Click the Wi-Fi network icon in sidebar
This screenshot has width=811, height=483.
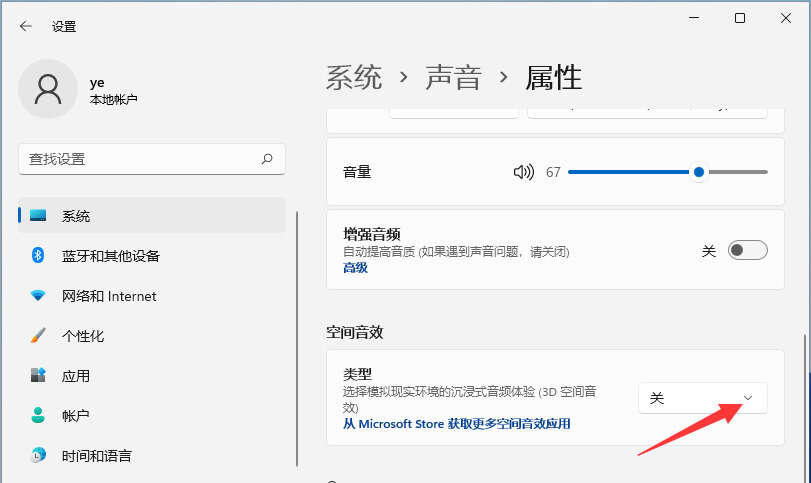click(38, 295)
